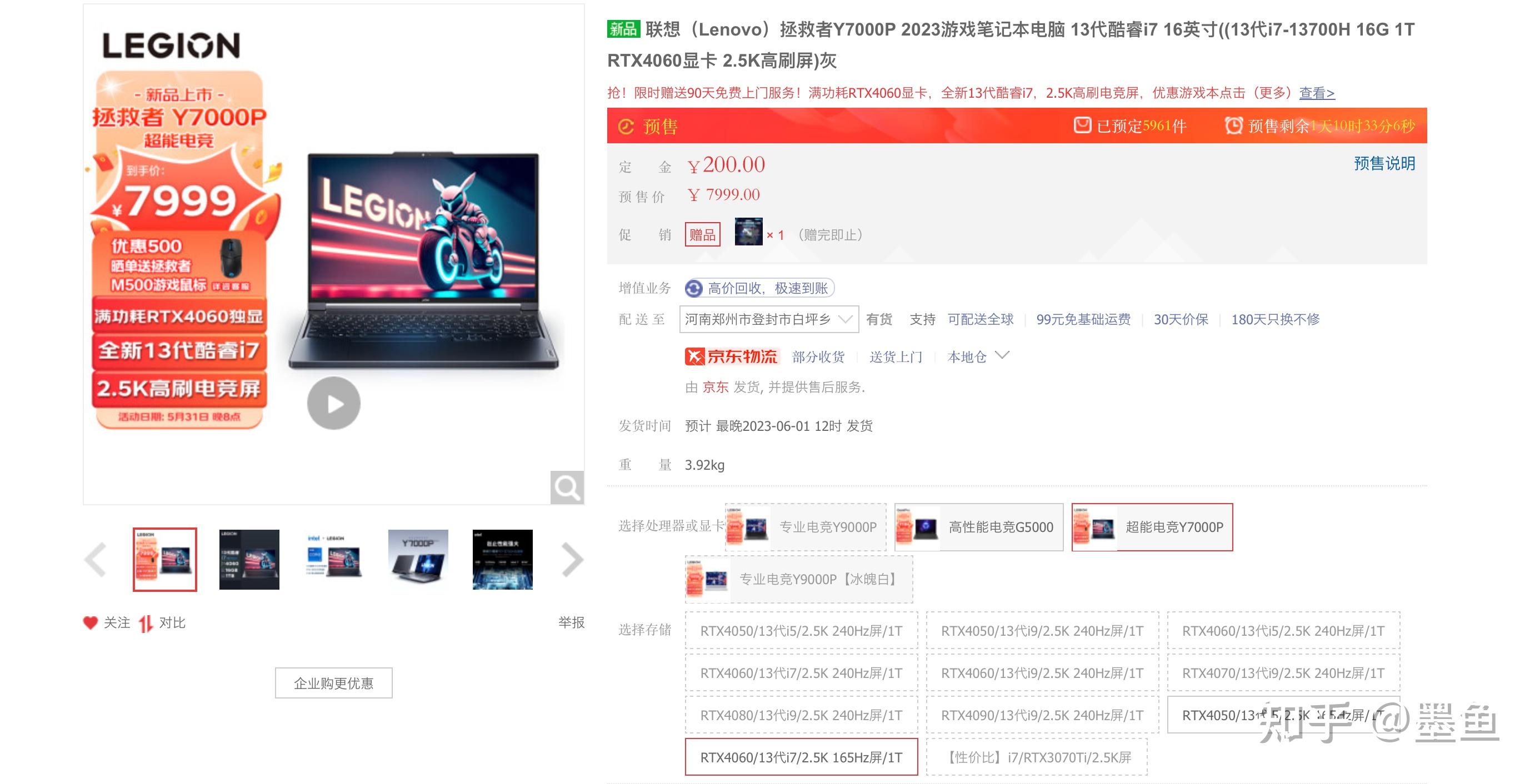This screenshot has height=784, width=1540.
Task: Click the gift product thumbnail in promotion row
Action: pos(748,233)
